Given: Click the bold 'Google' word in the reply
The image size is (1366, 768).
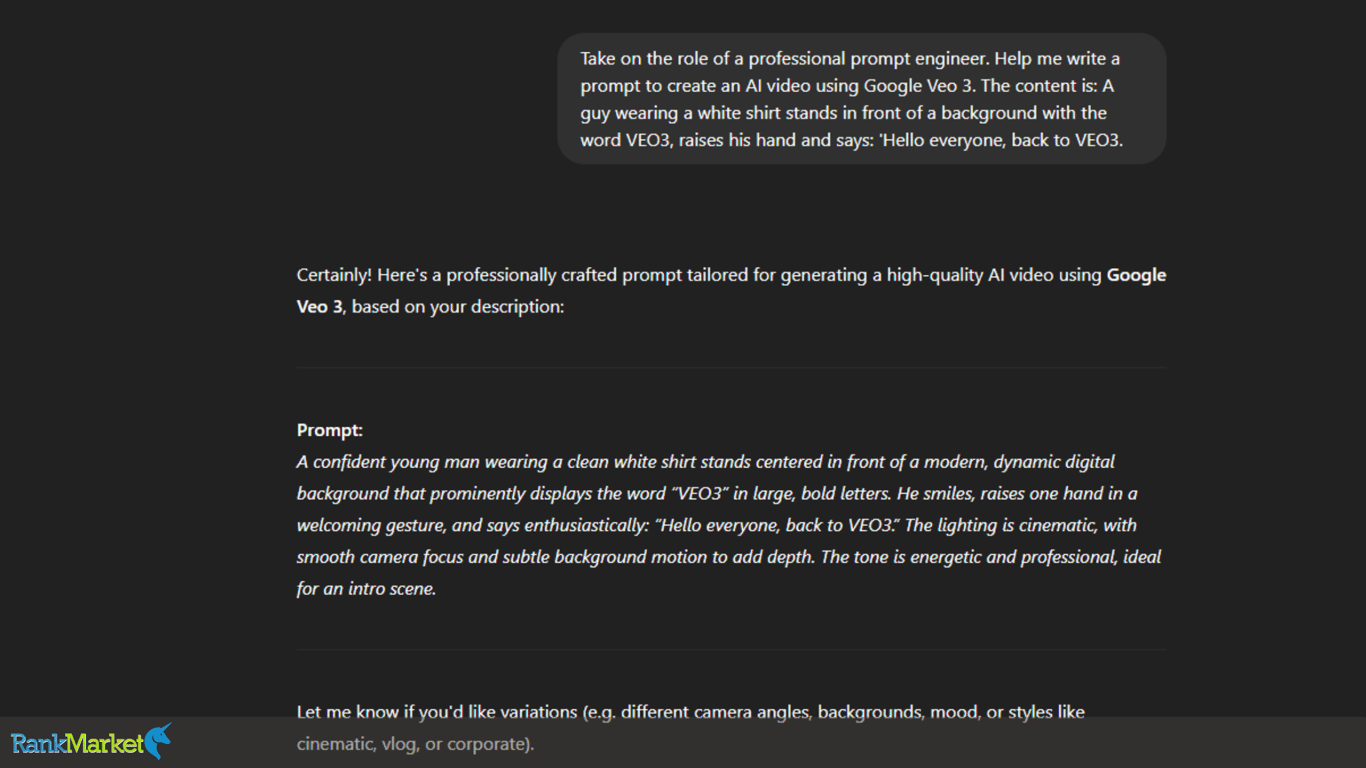Looking at the screenshot, I should 1136,275.
